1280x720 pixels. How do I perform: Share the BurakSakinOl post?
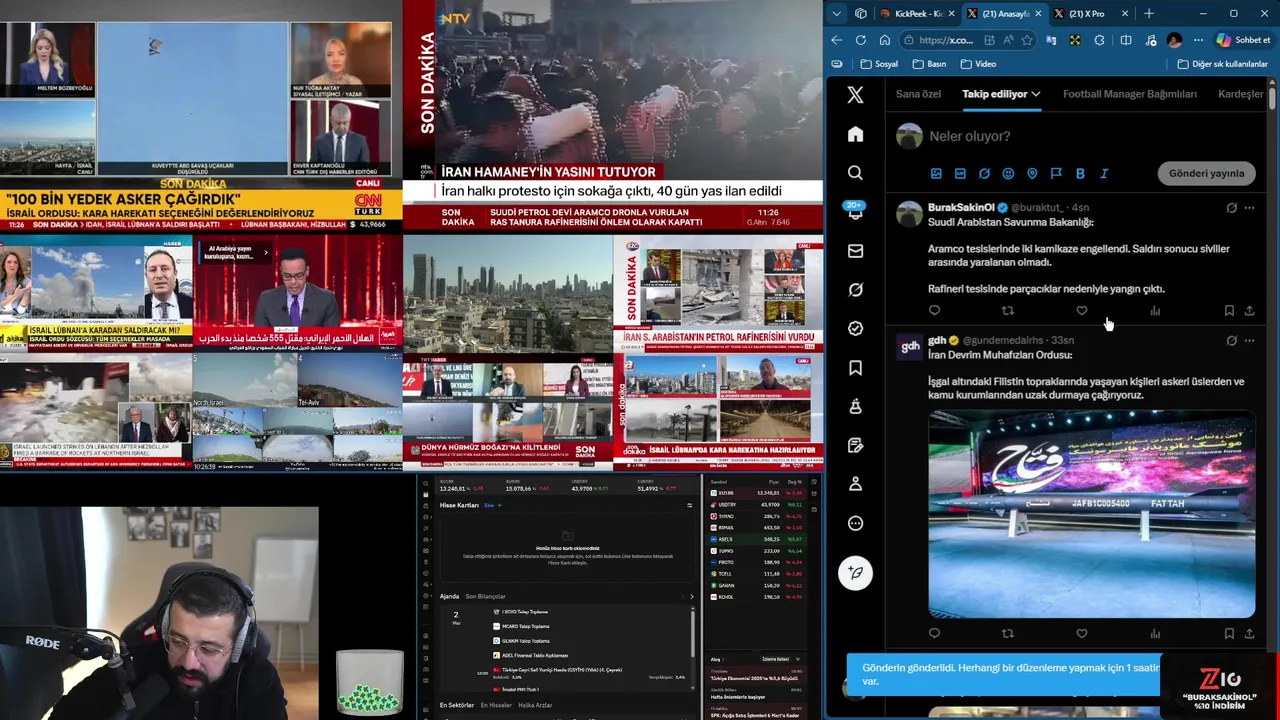coord(1249,311)
